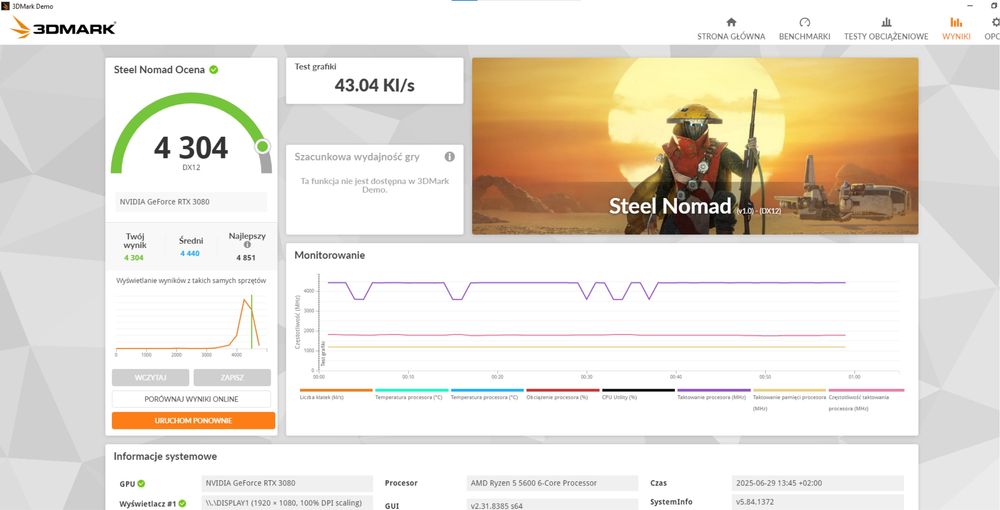The height and width of the screenshot is (510, 1000).
Task: Toggle Obciążenie procesora (%) legend
Action: (x=562, y=395)
